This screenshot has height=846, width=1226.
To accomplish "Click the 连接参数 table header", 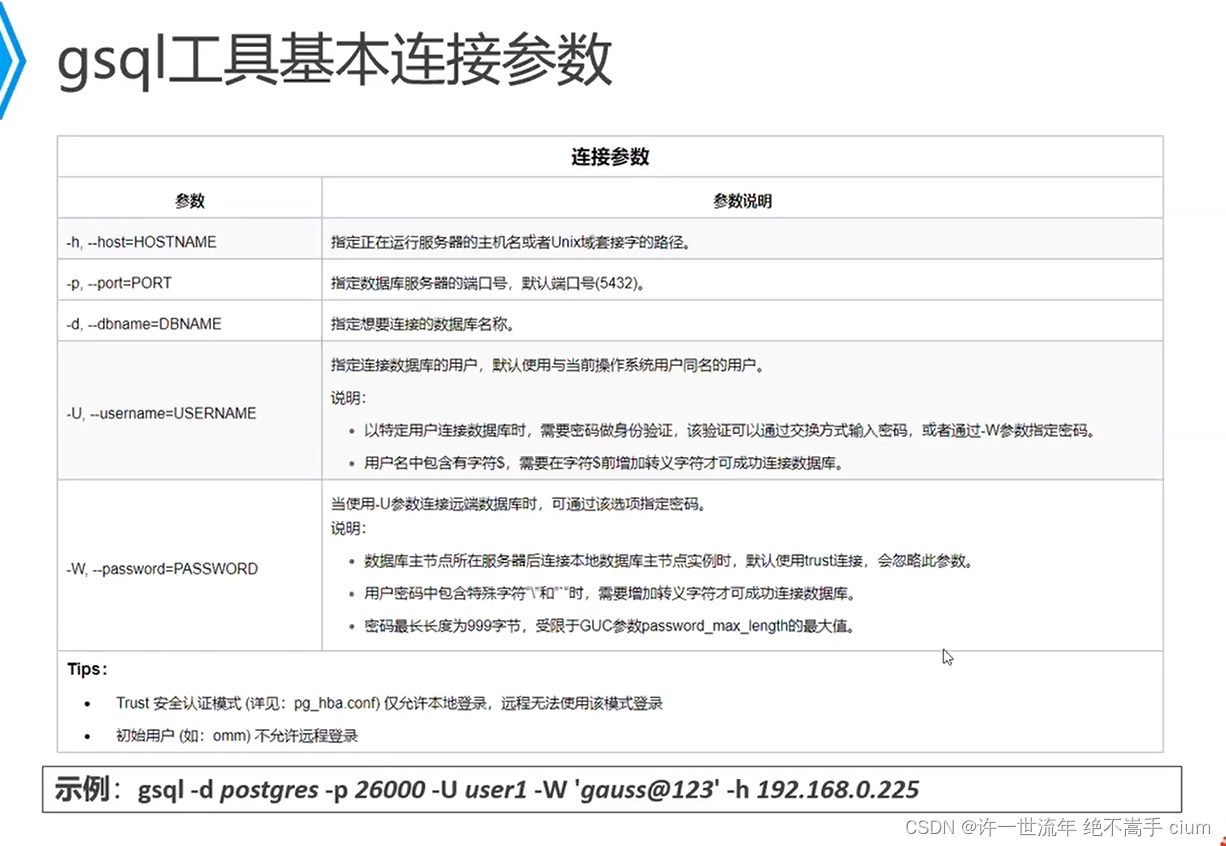I will point(611,157).
